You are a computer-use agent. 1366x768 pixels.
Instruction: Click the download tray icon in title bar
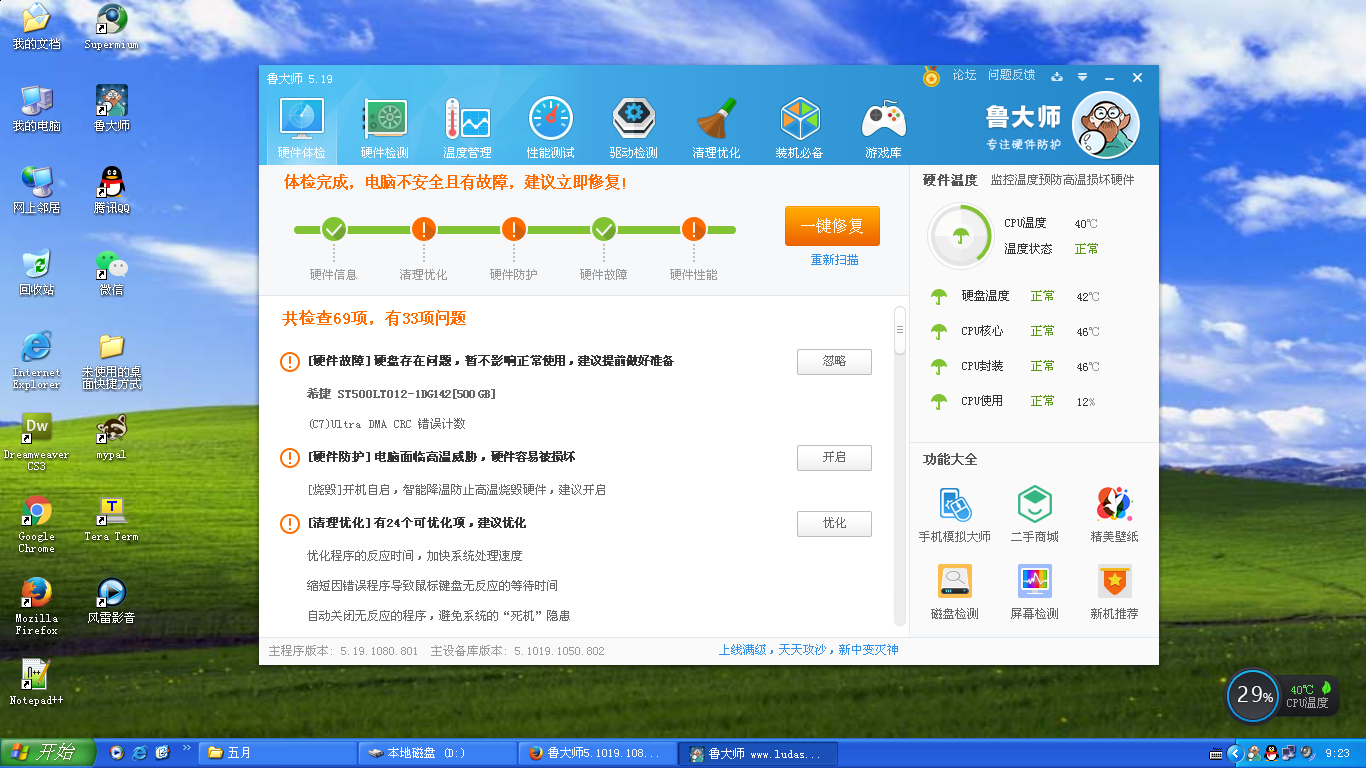[1057, 77]
